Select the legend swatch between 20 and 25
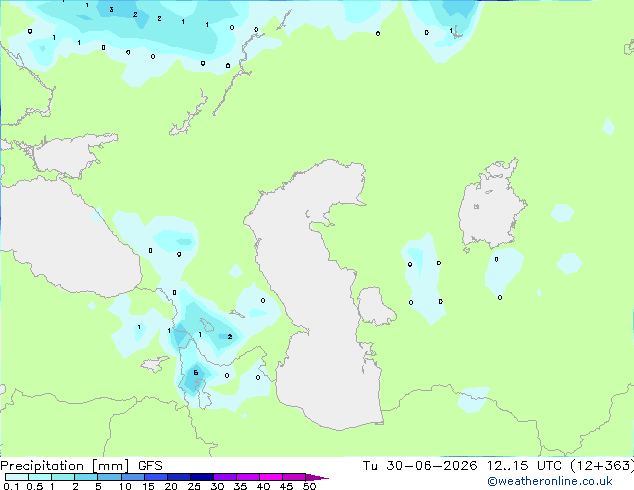This screenshot has height=490, width=634. [178, 477]
